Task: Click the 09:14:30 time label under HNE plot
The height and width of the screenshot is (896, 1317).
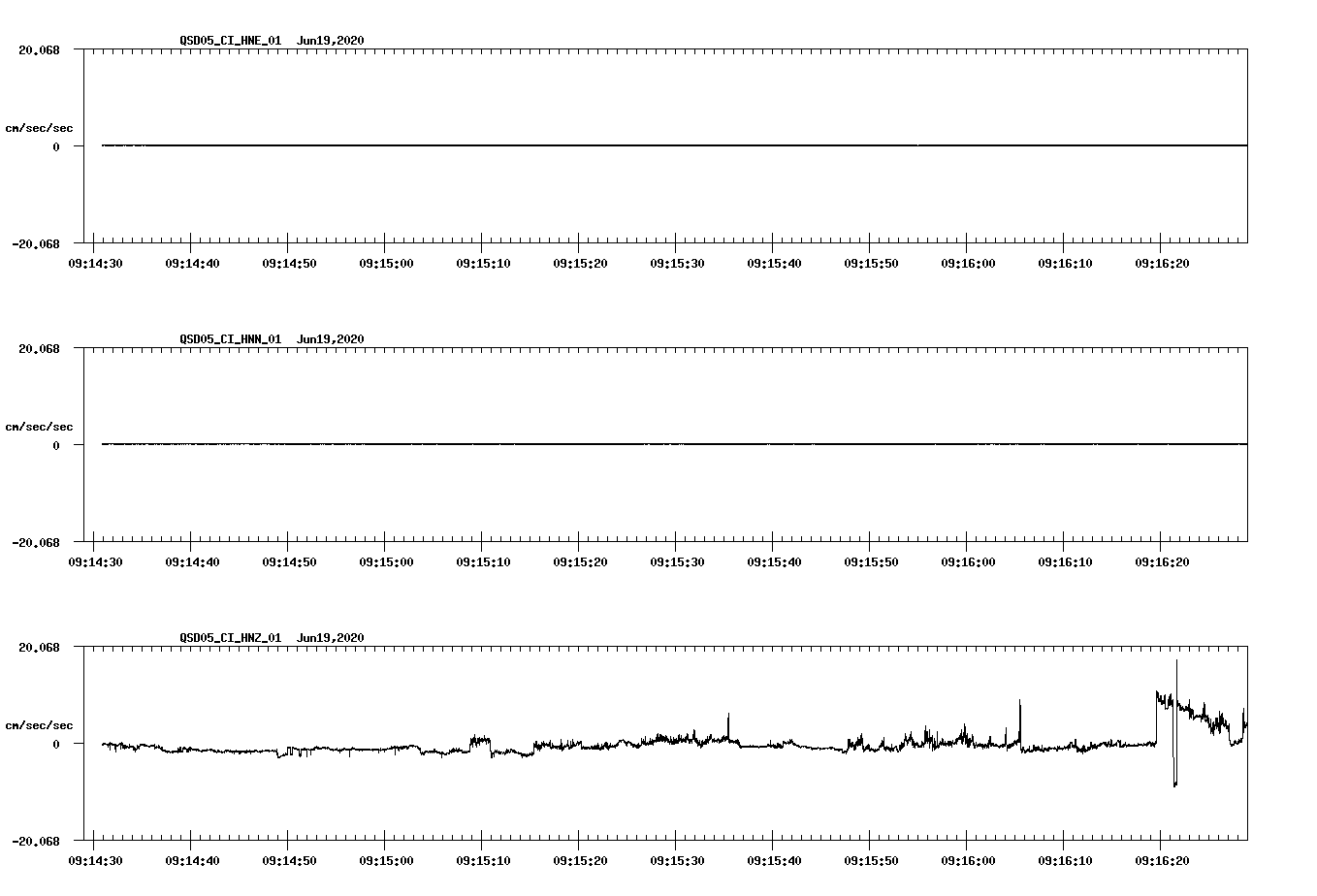Action: [x=95, y=264]
